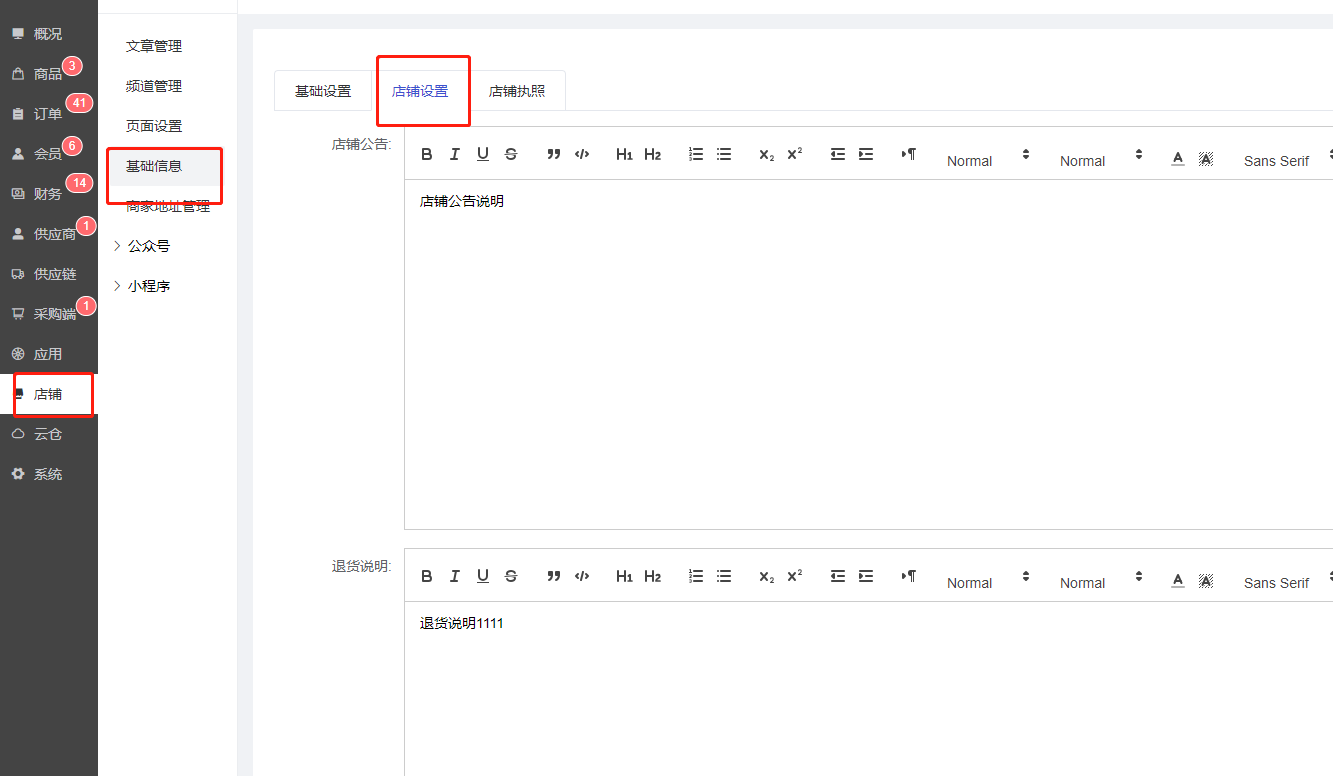Apply superscript in return policy editor
Viewport: 1333px width, 776px height.
click(795, 576)
